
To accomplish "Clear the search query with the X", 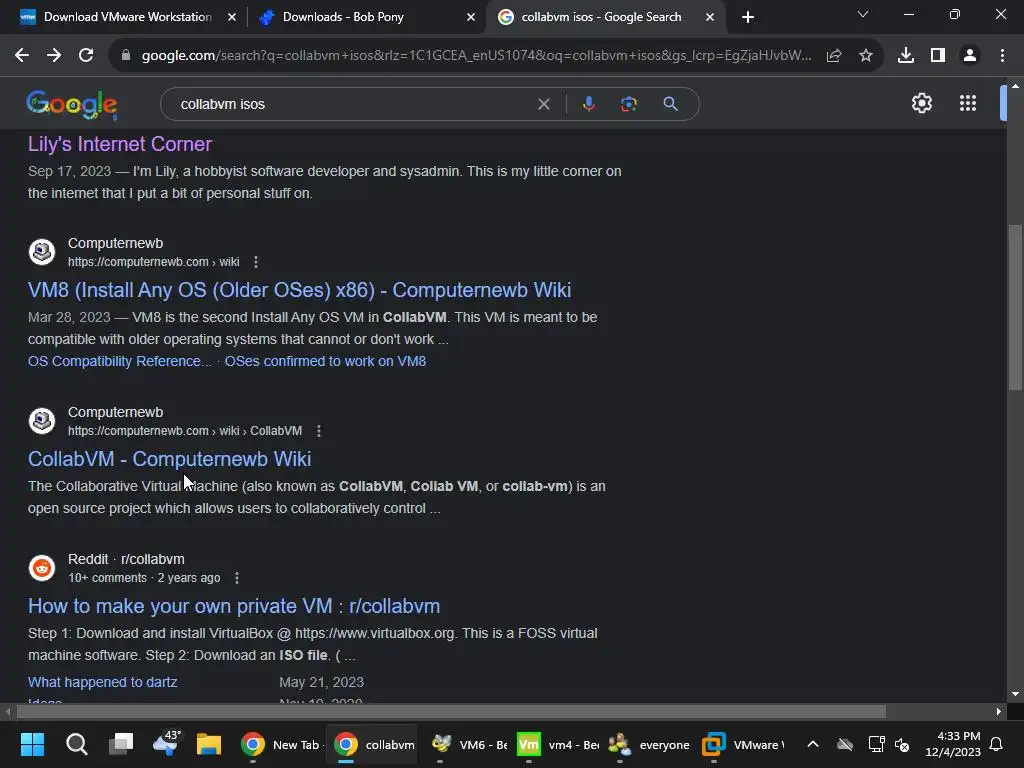I will tap(543, 104).
